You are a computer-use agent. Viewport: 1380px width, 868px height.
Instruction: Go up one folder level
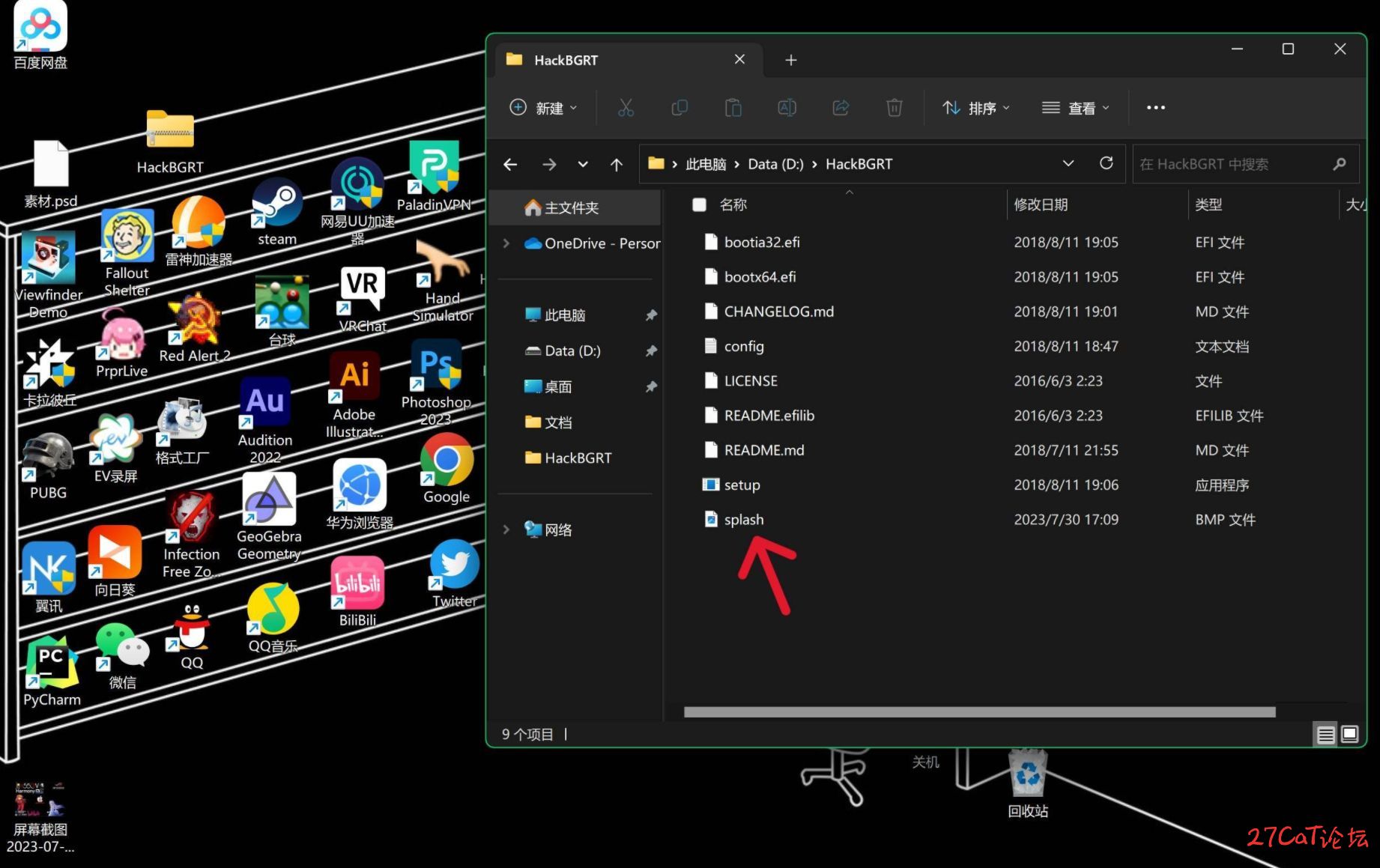tap(617, 164)
